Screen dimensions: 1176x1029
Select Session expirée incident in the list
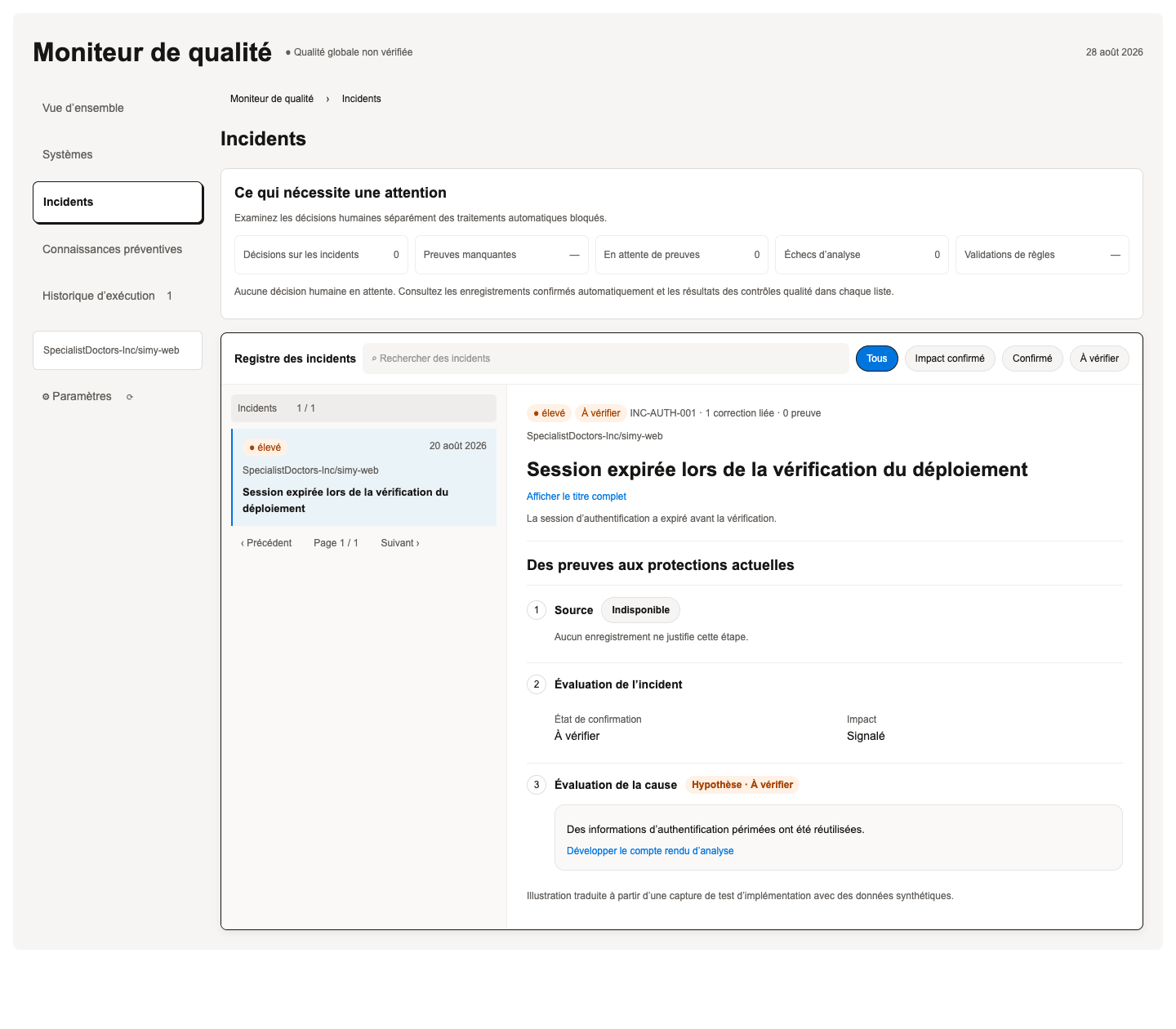[x=364, y=477]
